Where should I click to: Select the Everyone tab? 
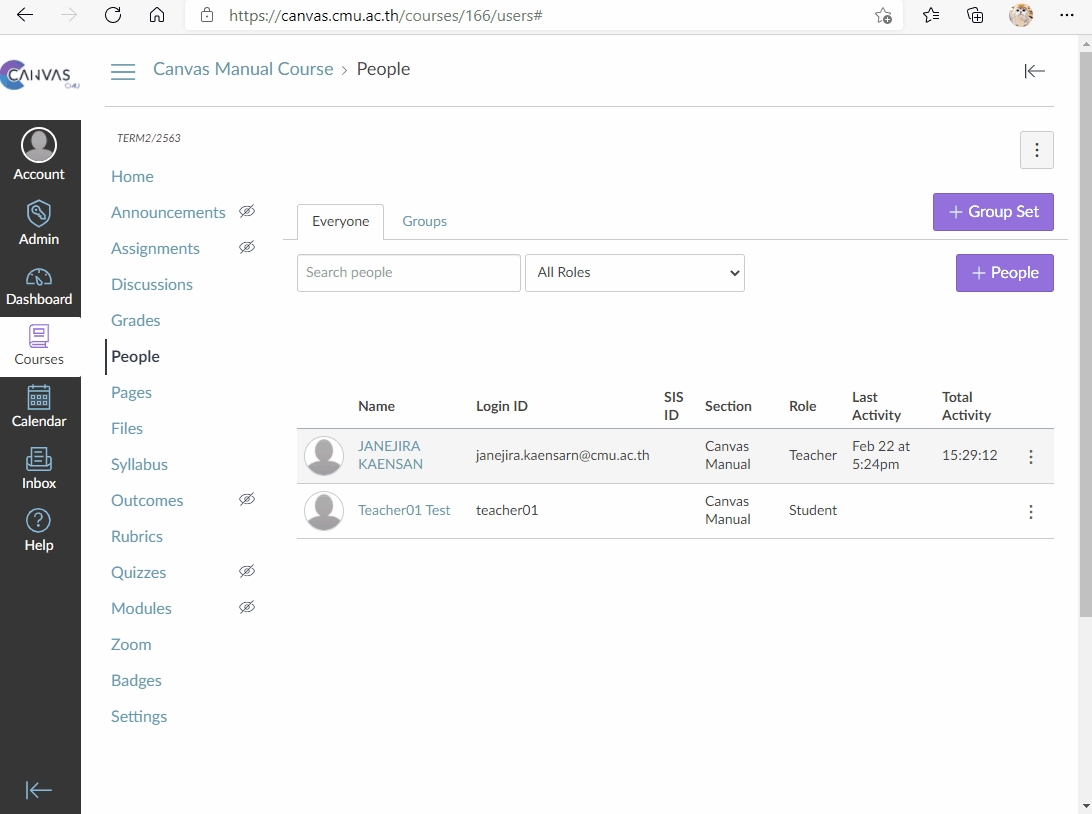pos(340,222)
